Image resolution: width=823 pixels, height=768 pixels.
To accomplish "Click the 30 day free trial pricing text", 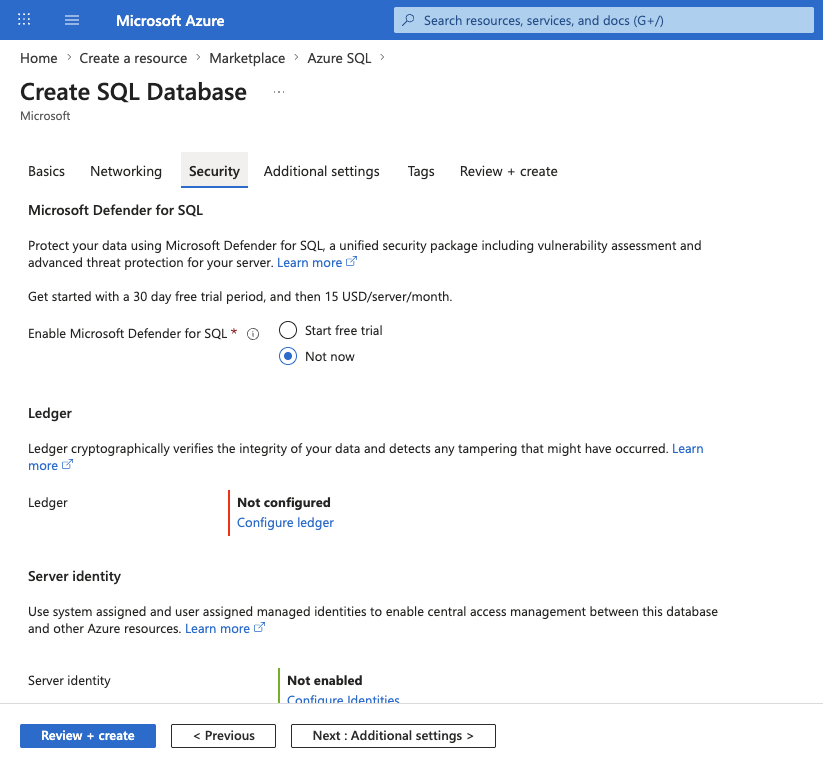I will point(240,296).
